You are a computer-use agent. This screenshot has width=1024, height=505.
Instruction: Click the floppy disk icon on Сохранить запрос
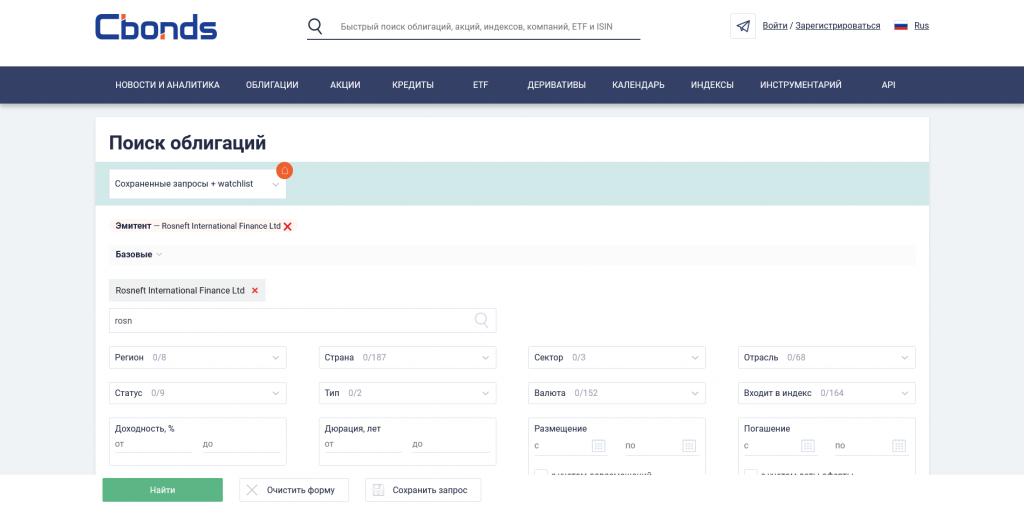pos(377,490)
